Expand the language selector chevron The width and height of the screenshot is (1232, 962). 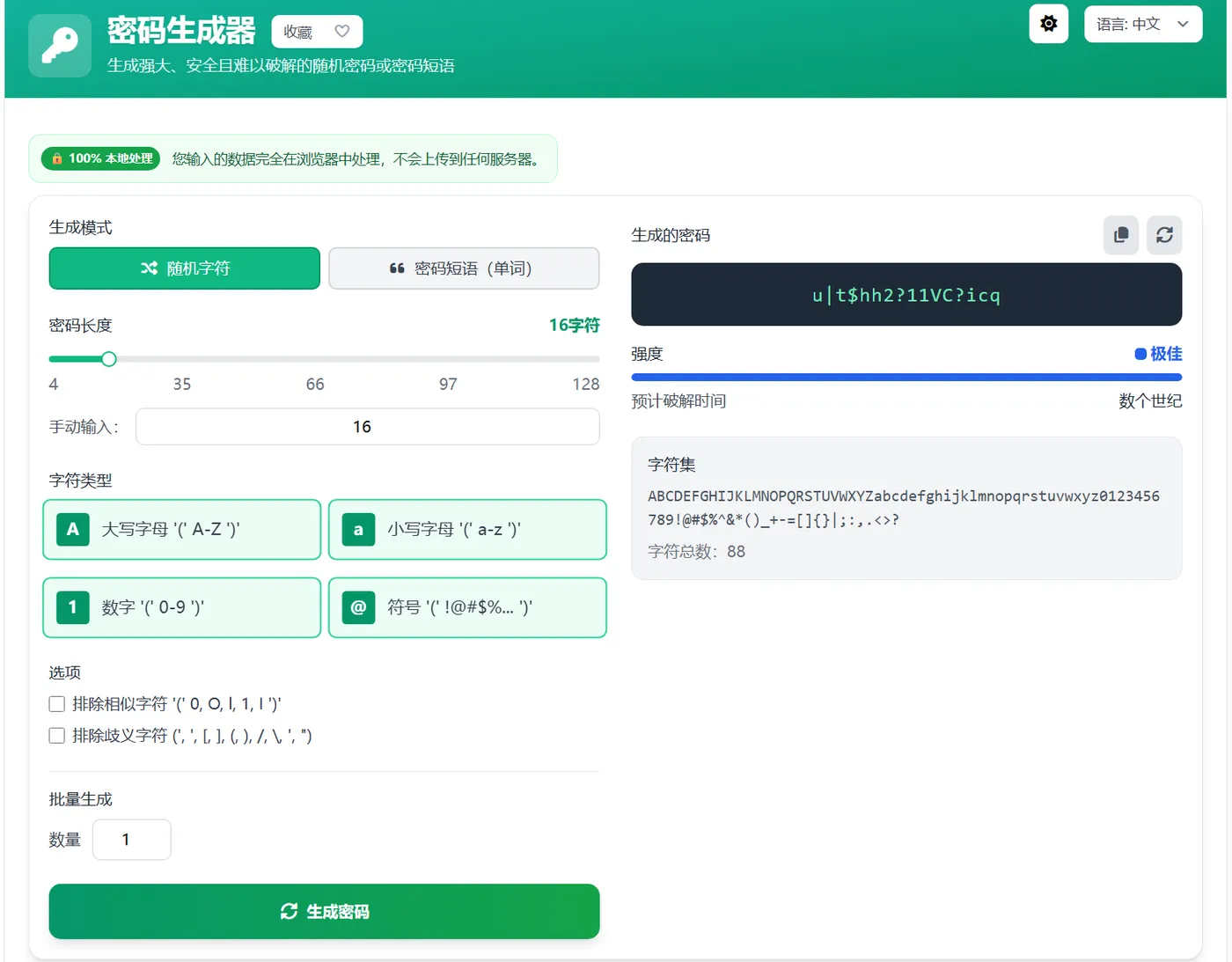coord(1184,24)
